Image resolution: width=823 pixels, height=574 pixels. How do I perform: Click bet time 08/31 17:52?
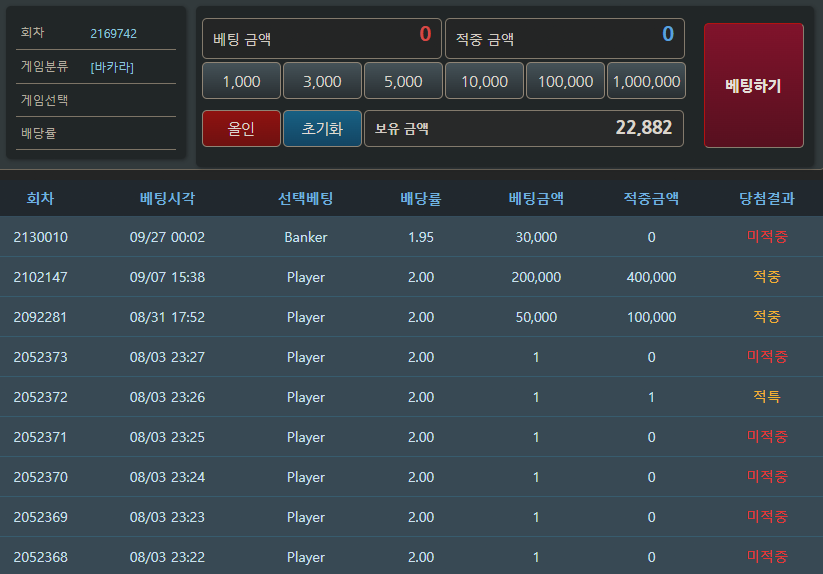(167, 317)
